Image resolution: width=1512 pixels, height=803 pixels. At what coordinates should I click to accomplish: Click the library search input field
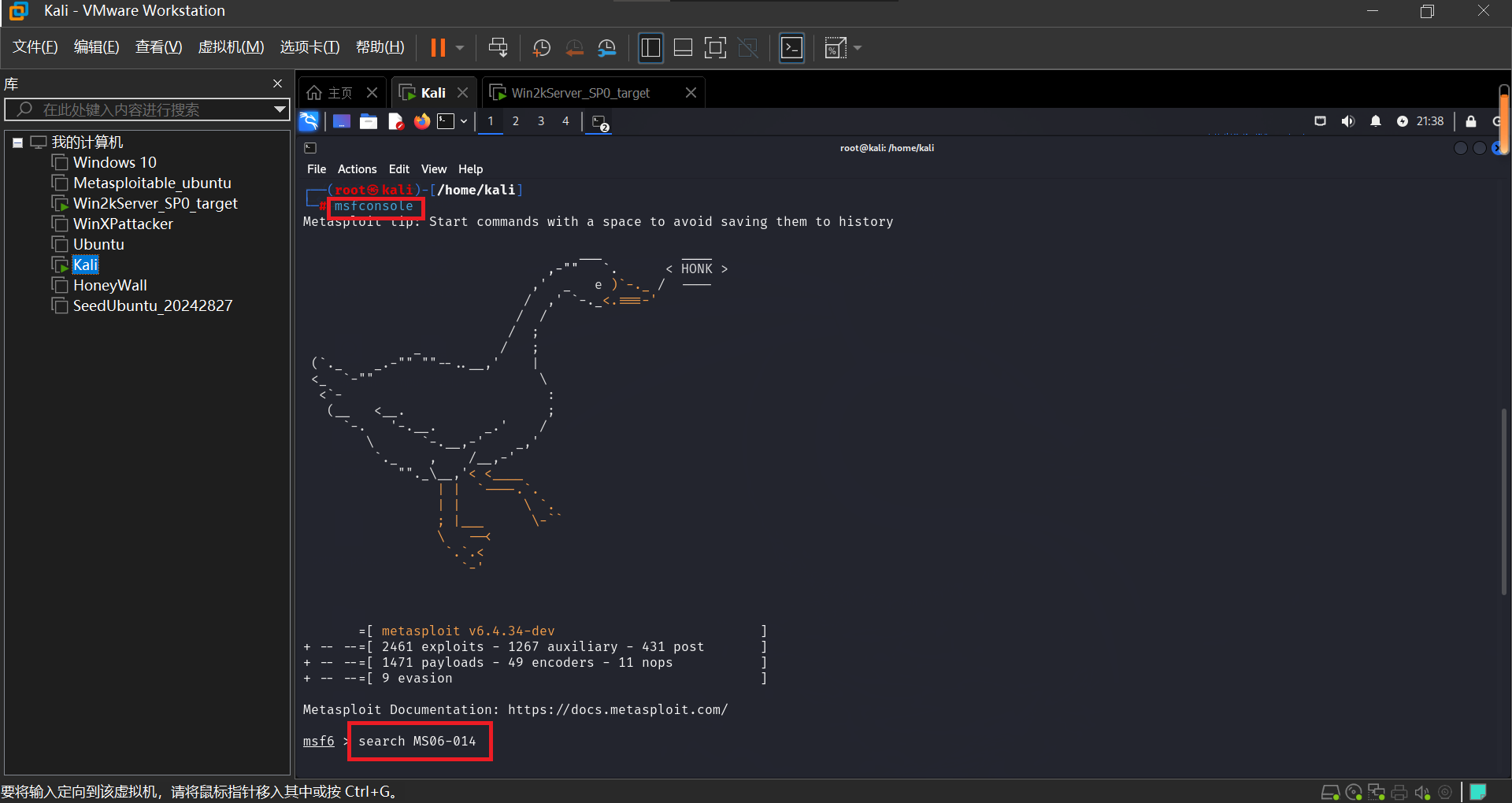(146, 109)
